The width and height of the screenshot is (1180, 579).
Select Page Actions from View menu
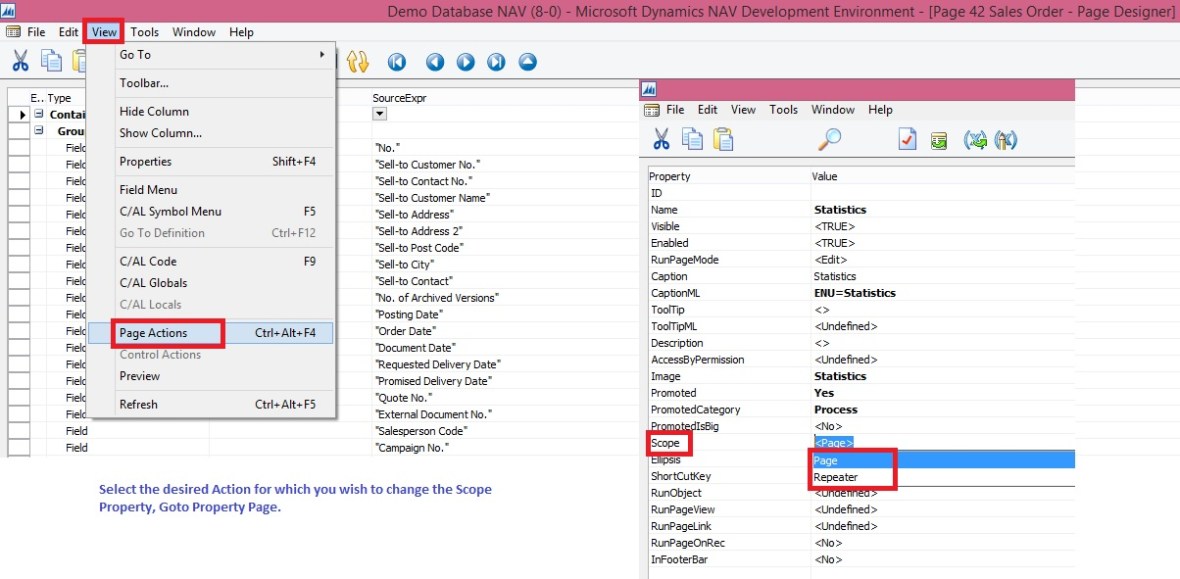153,333
